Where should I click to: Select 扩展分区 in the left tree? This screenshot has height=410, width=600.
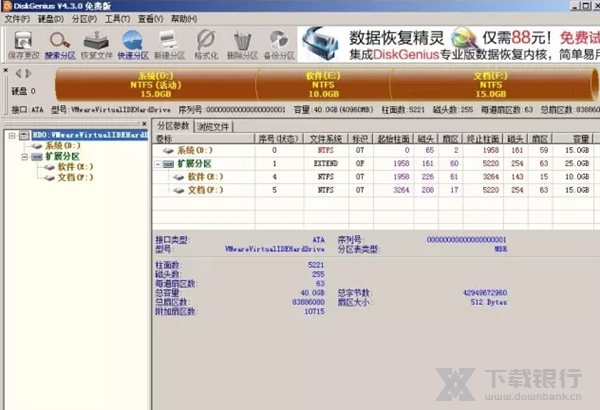tap(62, 157)
